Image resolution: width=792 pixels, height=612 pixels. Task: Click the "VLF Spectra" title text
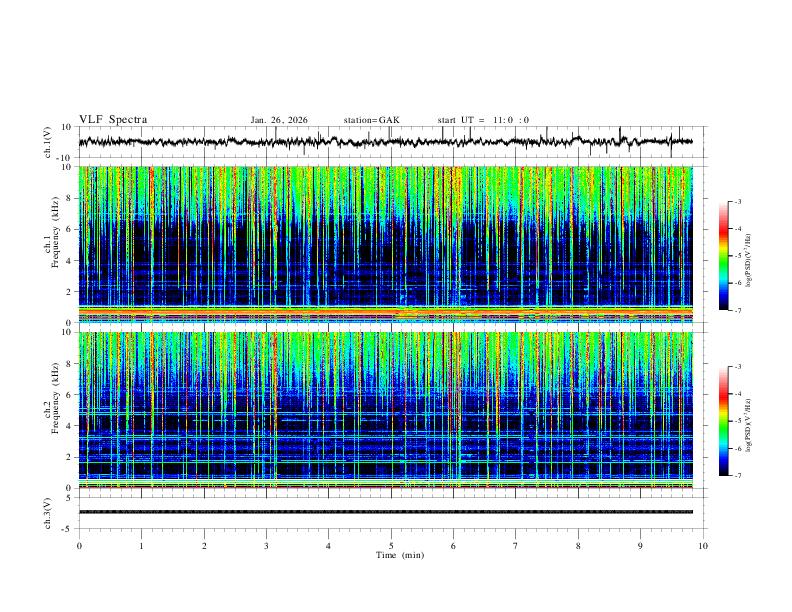point(113,120)
